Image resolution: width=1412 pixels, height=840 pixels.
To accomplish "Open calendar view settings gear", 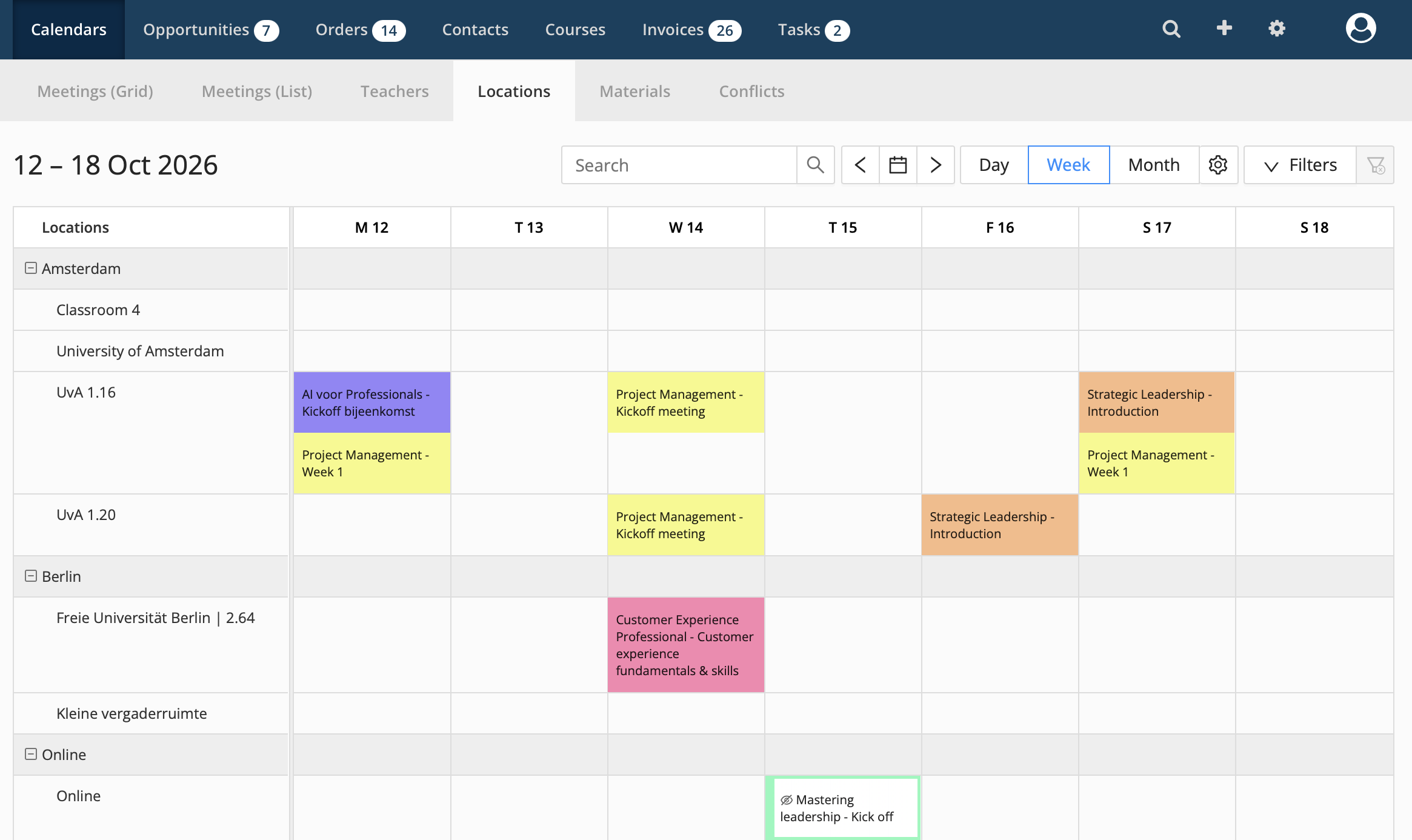I will pos(1218,165).
